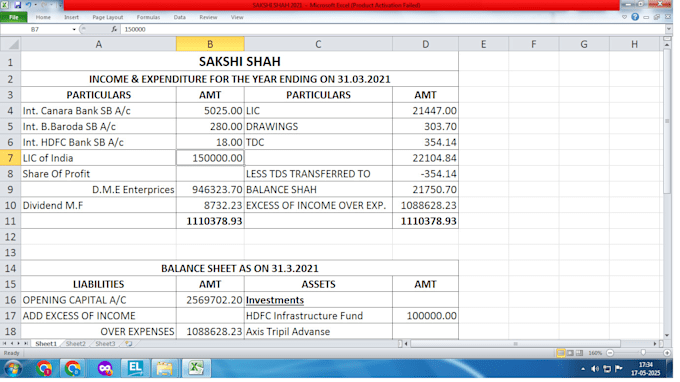Open the EL app on the taskbar
The height and width of the screenshot is (382, 680).
point(135,369)
